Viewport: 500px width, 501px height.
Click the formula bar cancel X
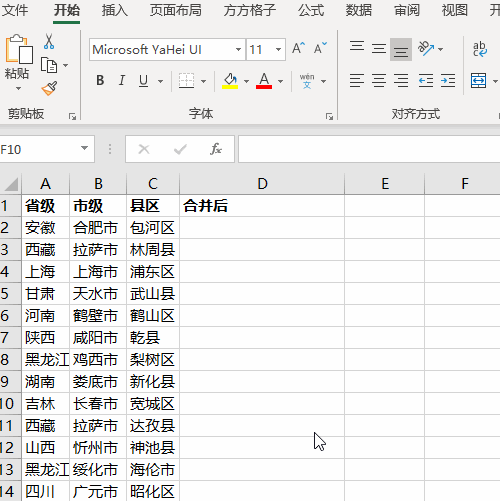coord(144,149)
